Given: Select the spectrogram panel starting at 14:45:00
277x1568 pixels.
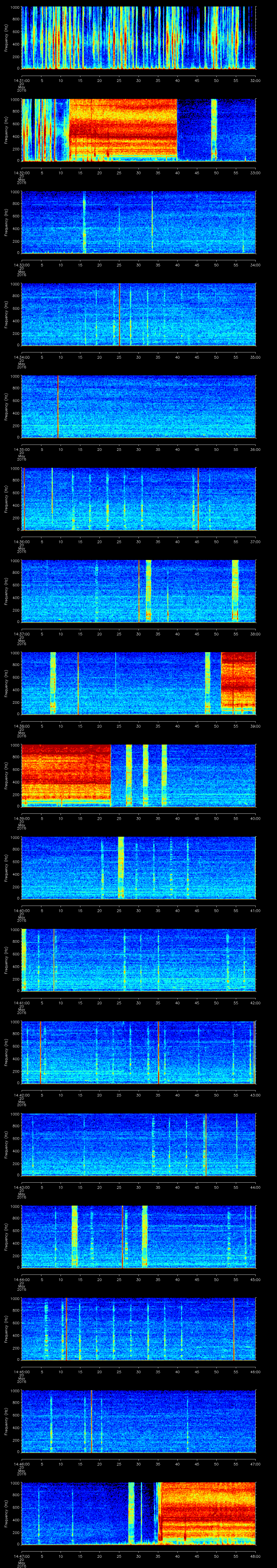Looking at the screenshot, I should coord(138,1328).
